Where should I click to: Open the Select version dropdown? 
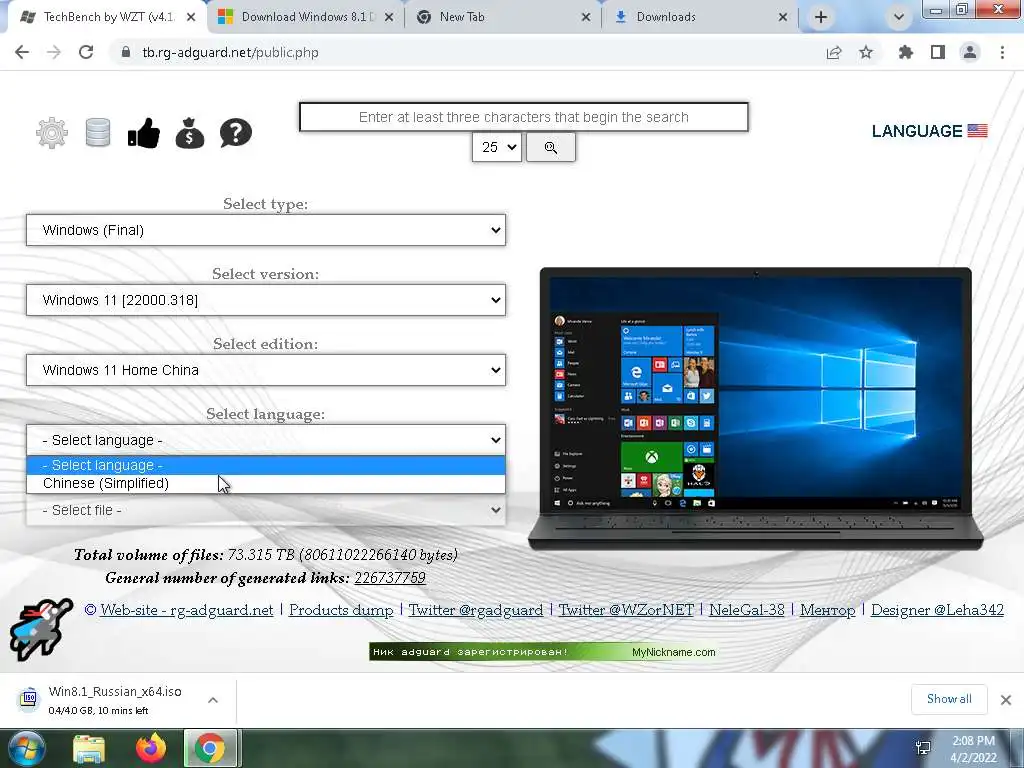[266, 300]
